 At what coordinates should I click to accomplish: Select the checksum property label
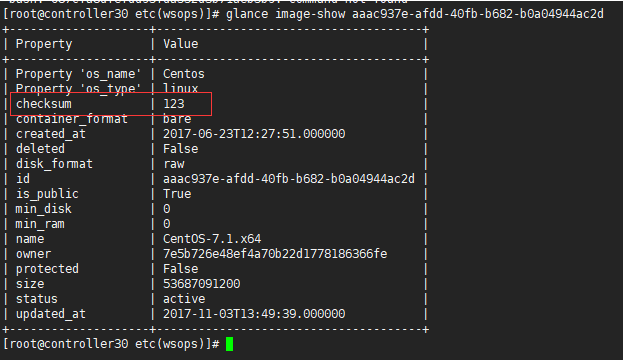tap(44, 104)
